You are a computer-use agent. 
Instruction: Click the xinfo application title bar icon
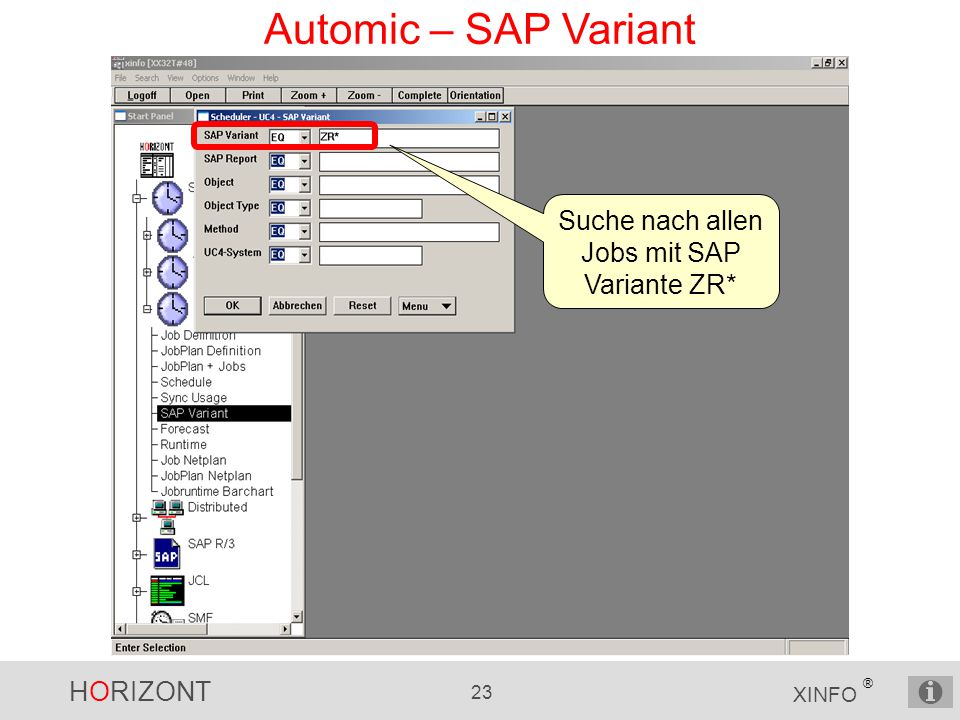point(118,63)
